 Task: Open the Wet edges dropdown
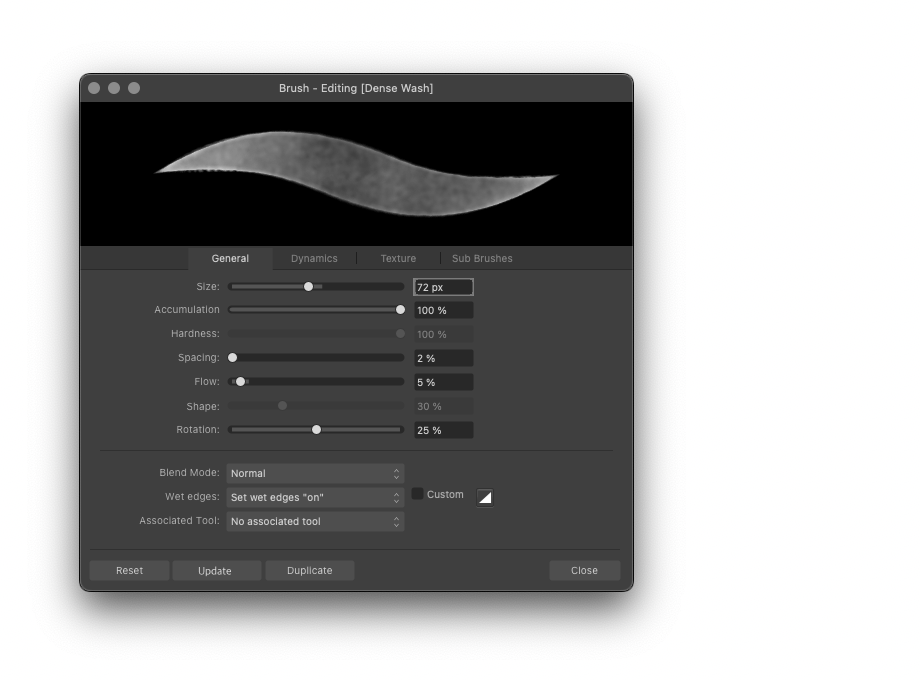[315, 498]
